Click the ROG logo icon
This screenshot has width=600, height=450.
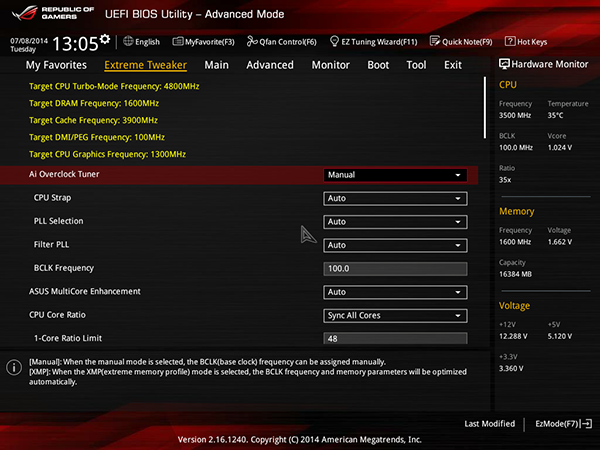24,13
